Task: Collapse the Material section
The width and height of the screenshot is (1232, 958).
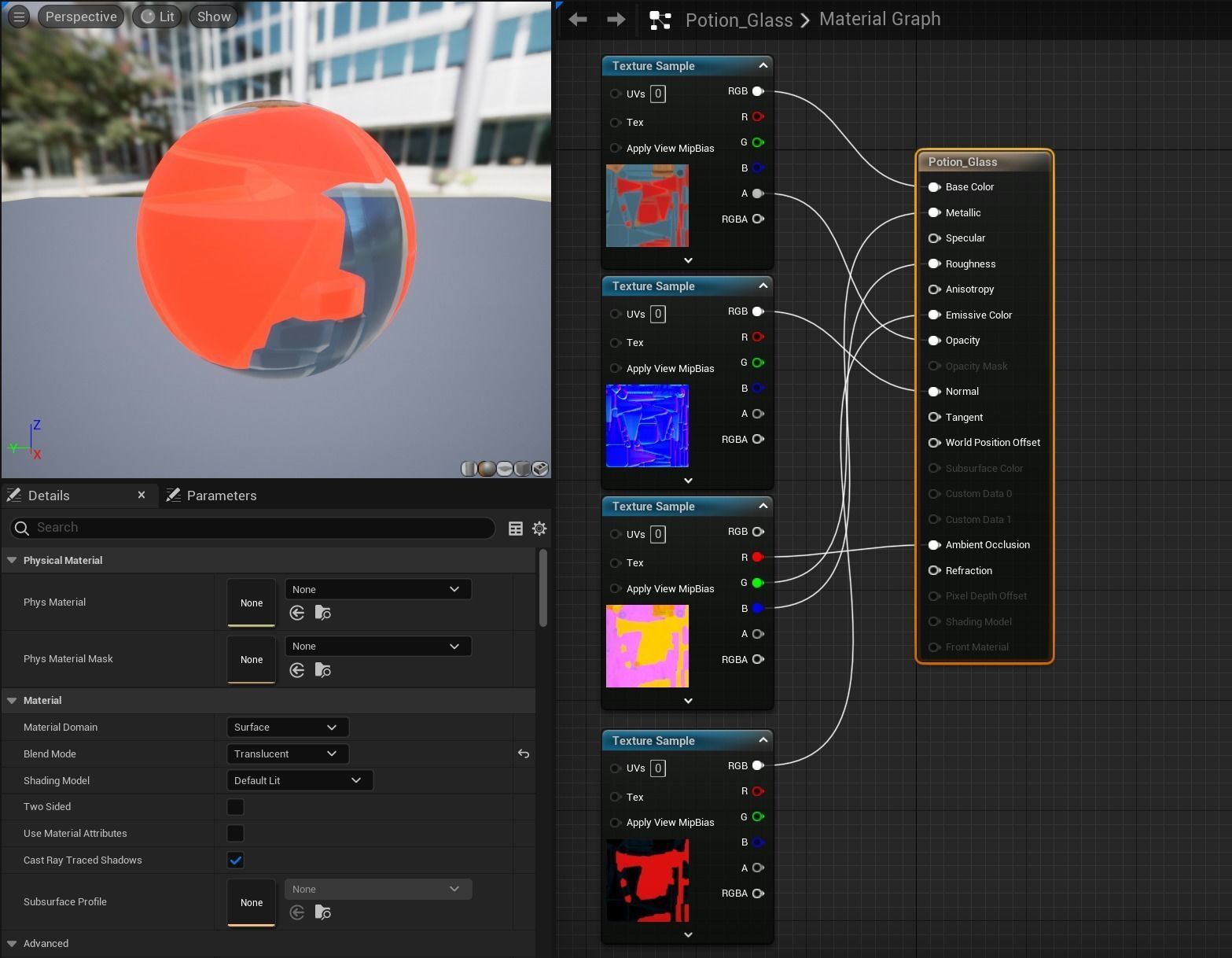Action: click(x=12, y=700)
